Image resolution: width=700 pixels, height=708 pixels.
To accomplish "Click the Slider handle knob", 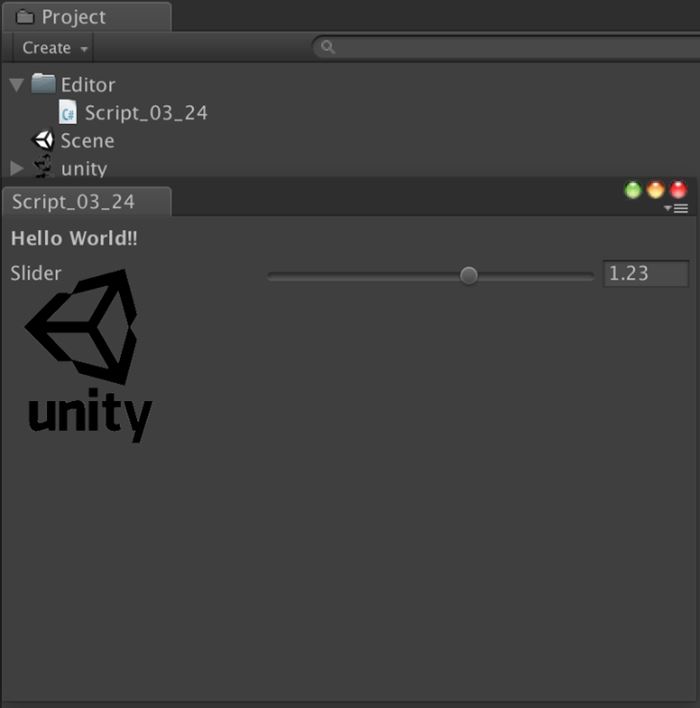I will [x=469, y=275].
